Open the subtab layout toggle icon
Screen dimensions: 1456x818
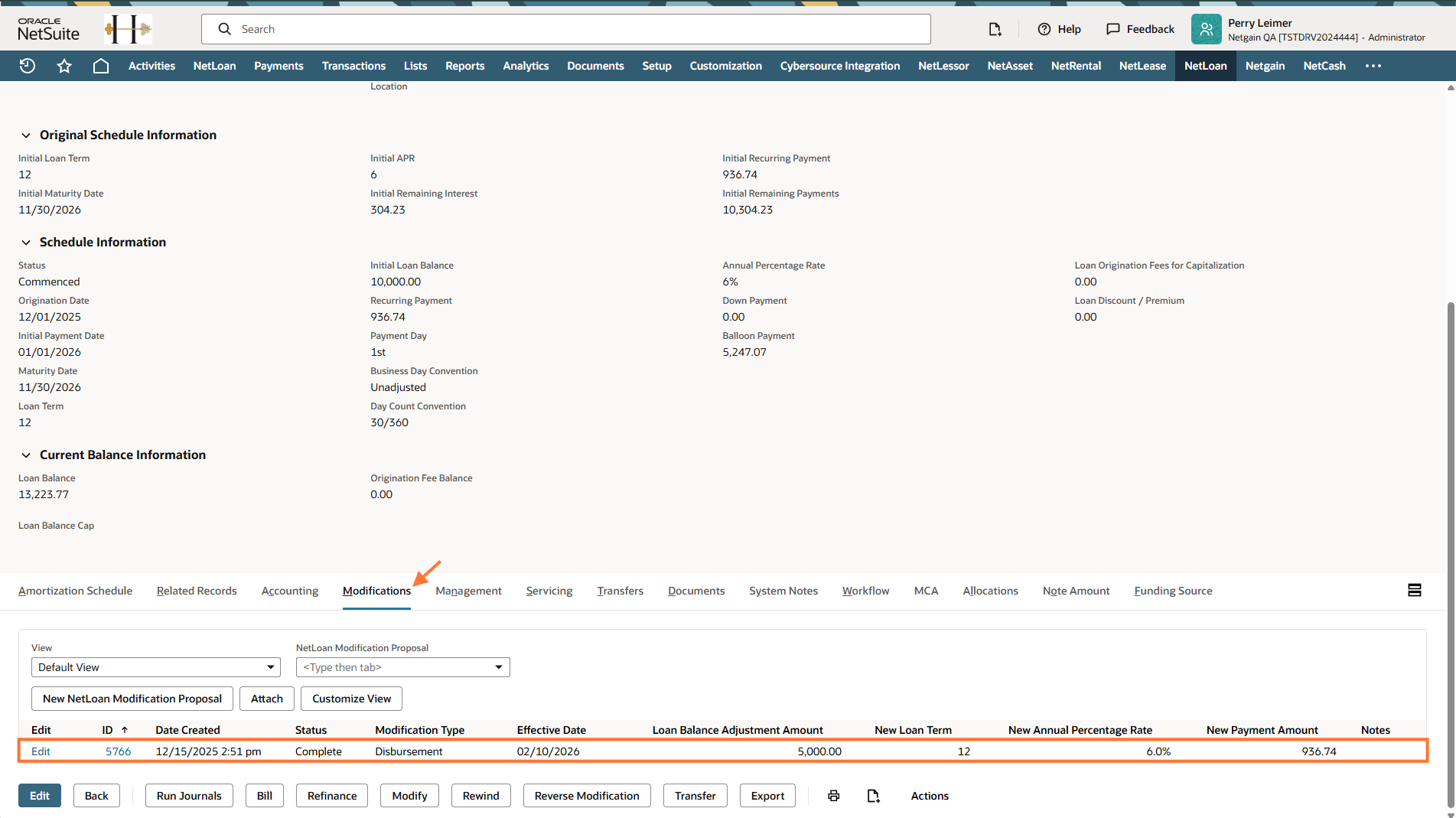pos(1414,590)
